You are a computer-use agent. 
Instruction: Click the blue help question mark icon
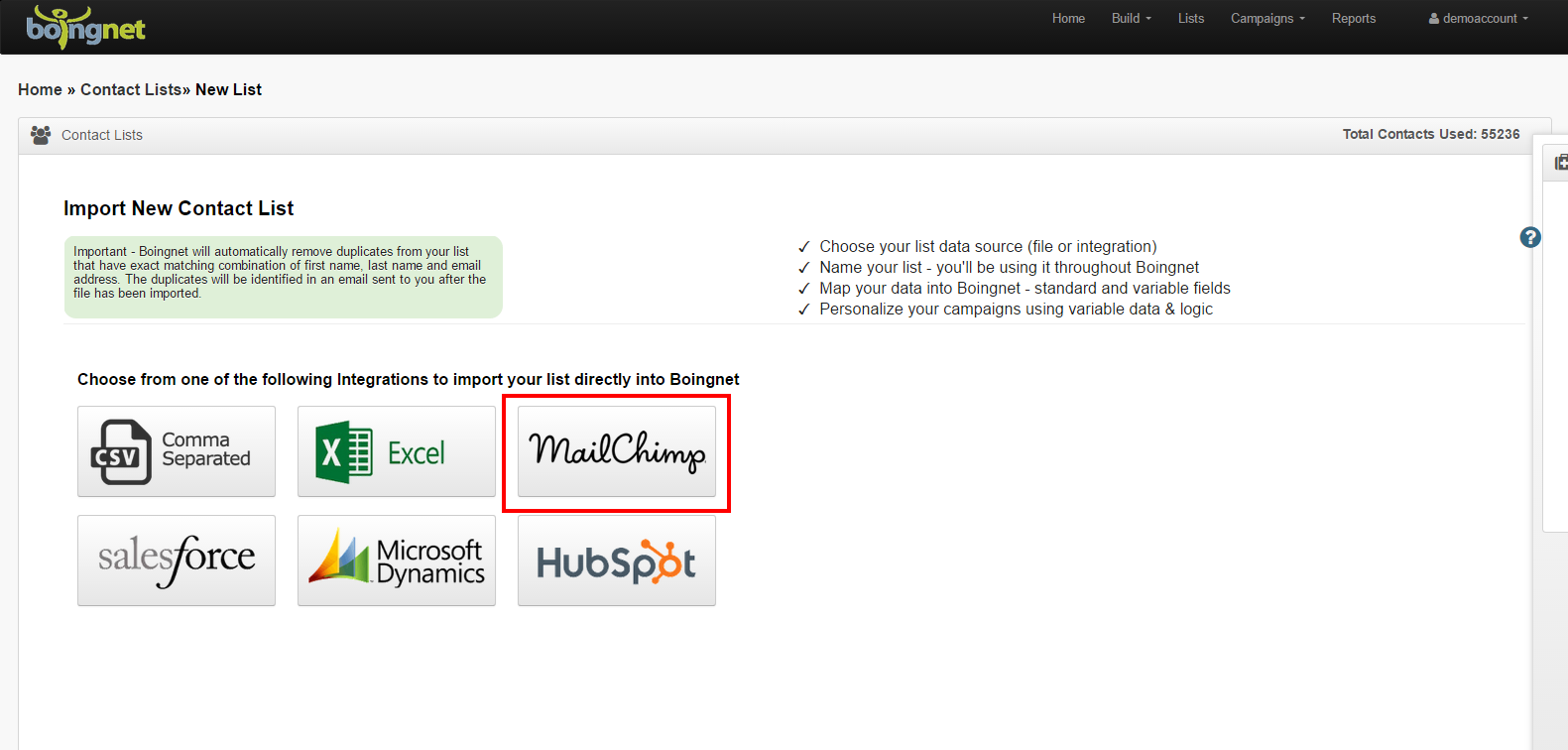coord(1530,237)
